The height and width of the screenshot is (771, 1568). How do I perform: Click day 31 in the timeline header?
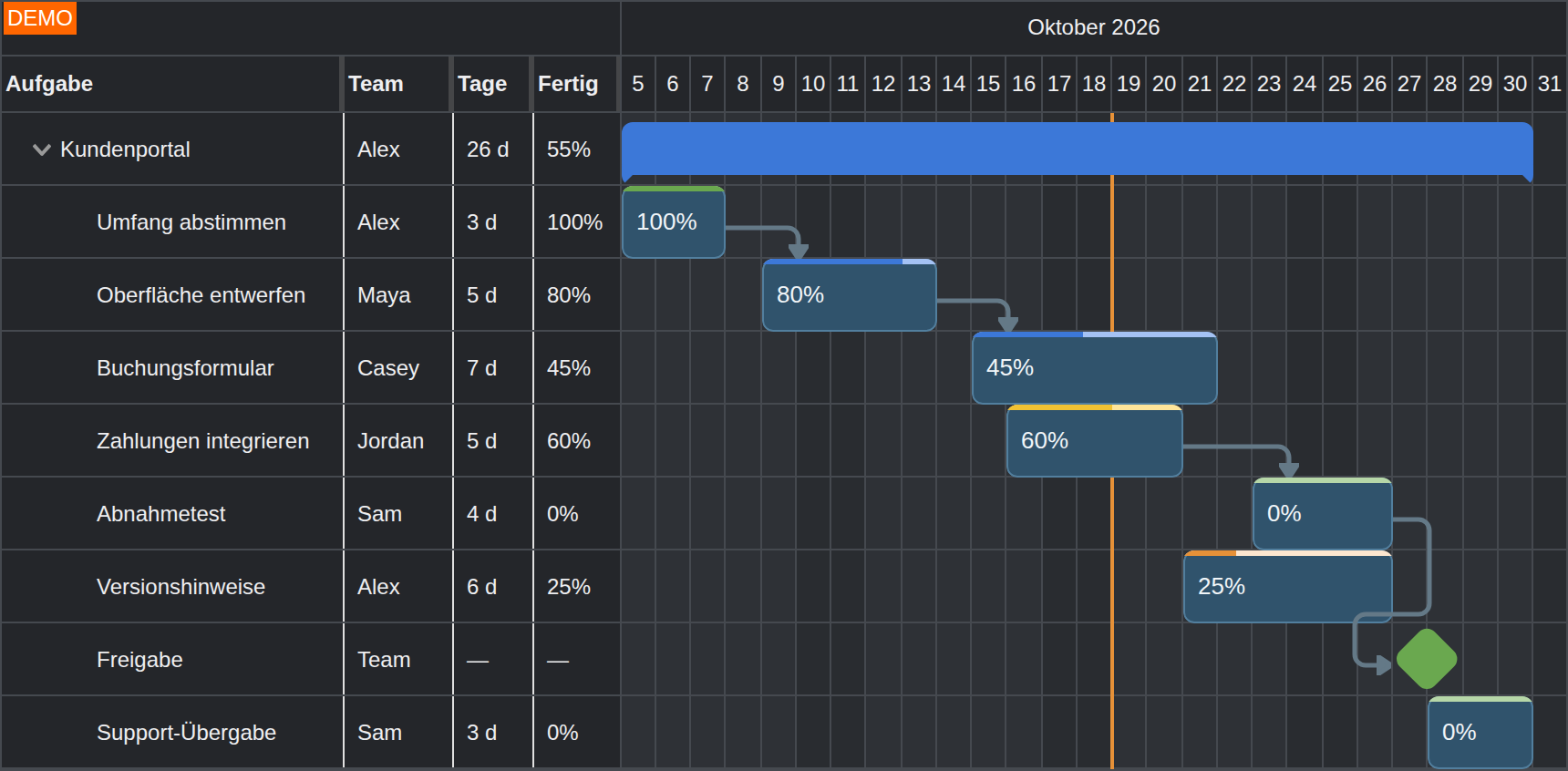point(1550,84)
